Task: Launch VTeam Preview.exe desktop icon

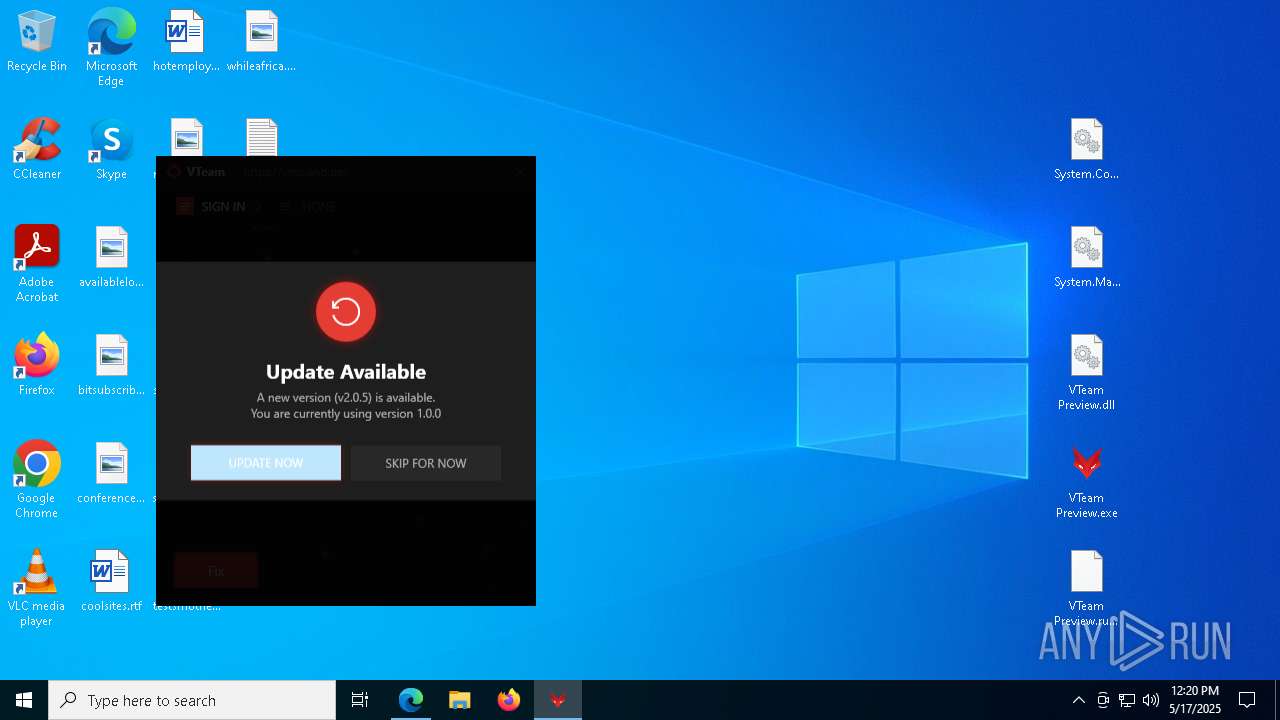Action: [1086, 480]
